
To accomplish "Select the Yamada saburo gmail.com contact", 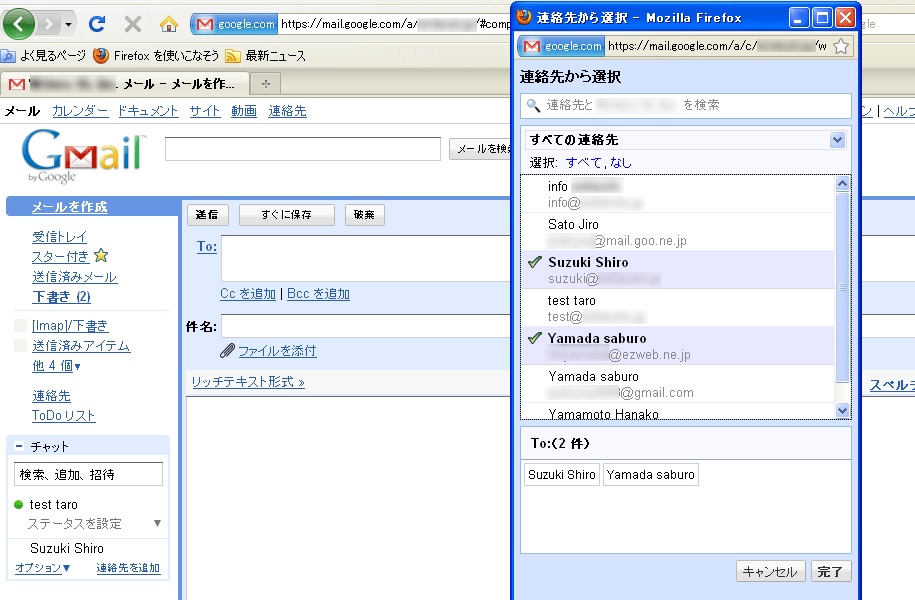I will [678, 383].
